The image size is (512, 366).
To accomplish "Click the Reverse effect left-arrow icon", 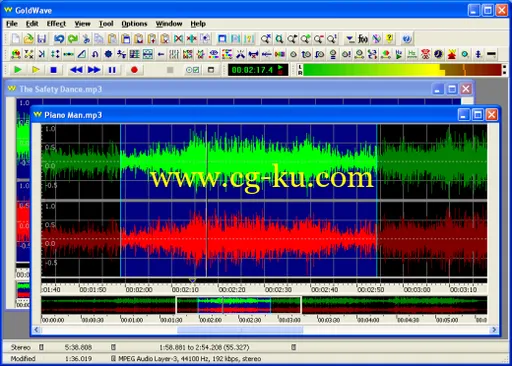I will (161, 54).
